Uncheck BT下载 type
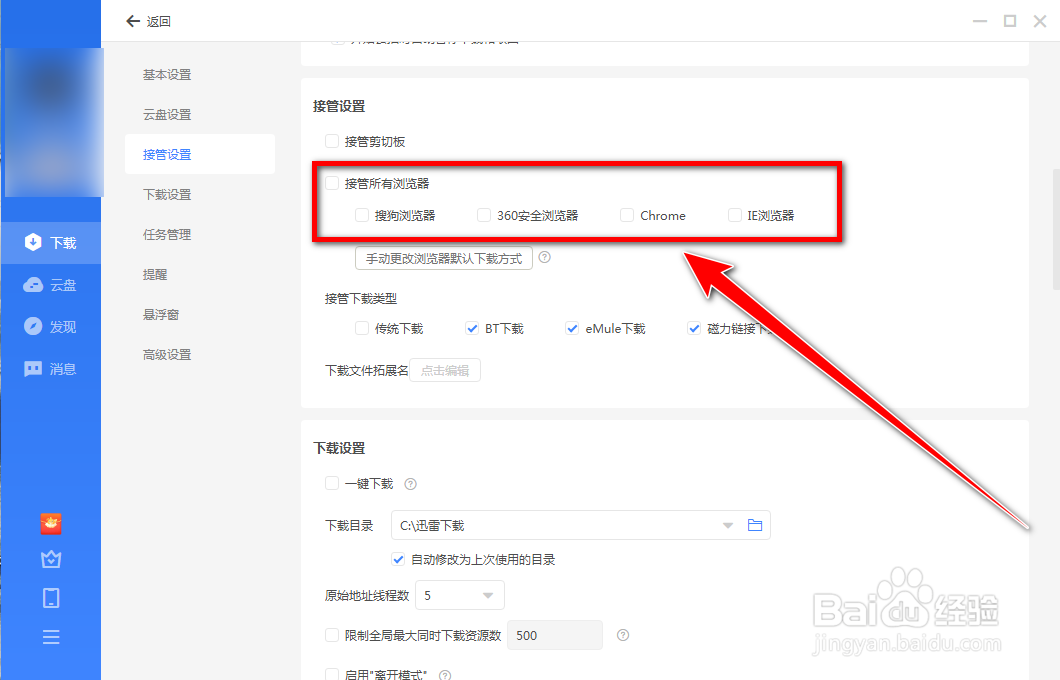Screen dimensions: 1060x680 pyautogui.click(x=472, y=329)
